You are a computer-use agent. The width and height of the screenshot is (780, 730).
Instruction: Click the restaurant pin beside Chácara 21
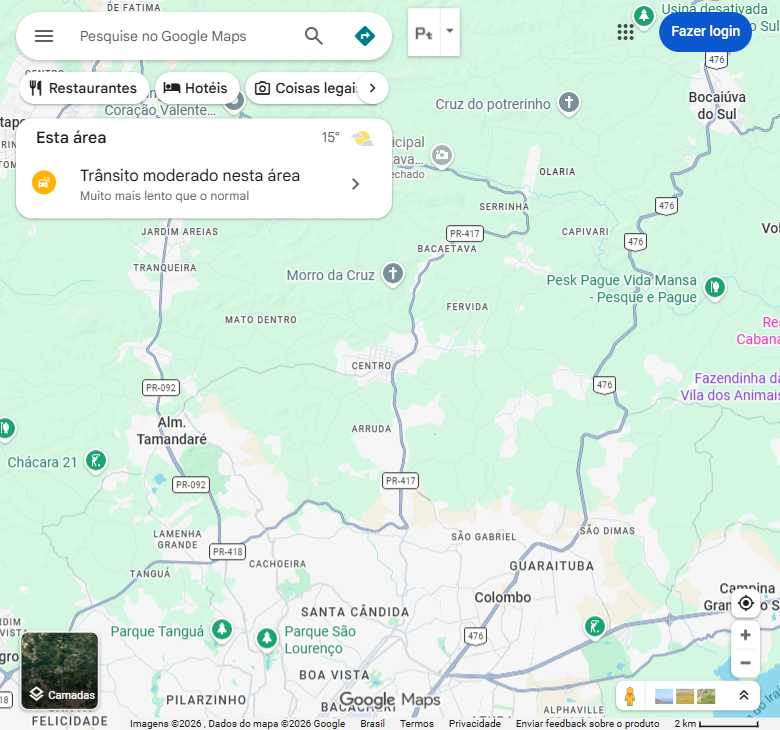6,429
